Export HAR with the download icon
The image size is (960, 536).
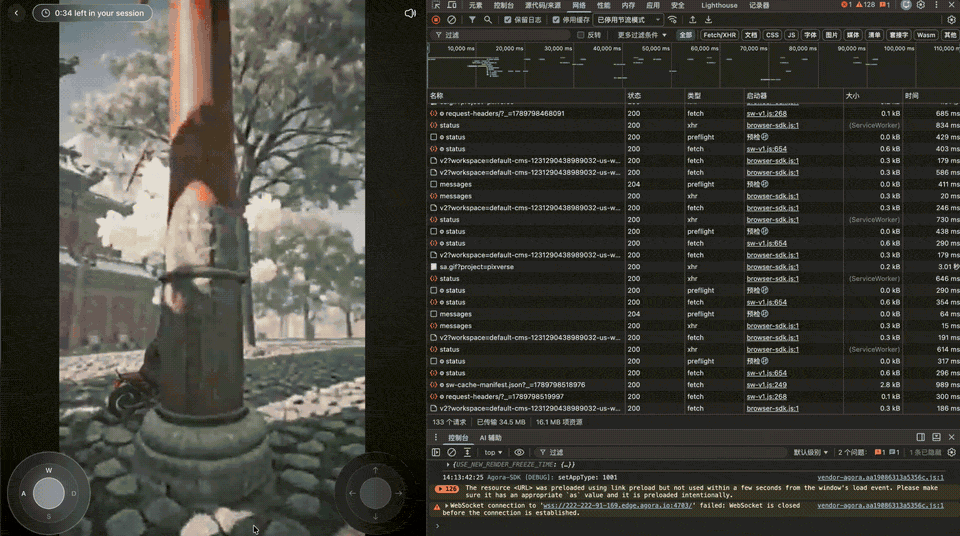pos(708,20)
